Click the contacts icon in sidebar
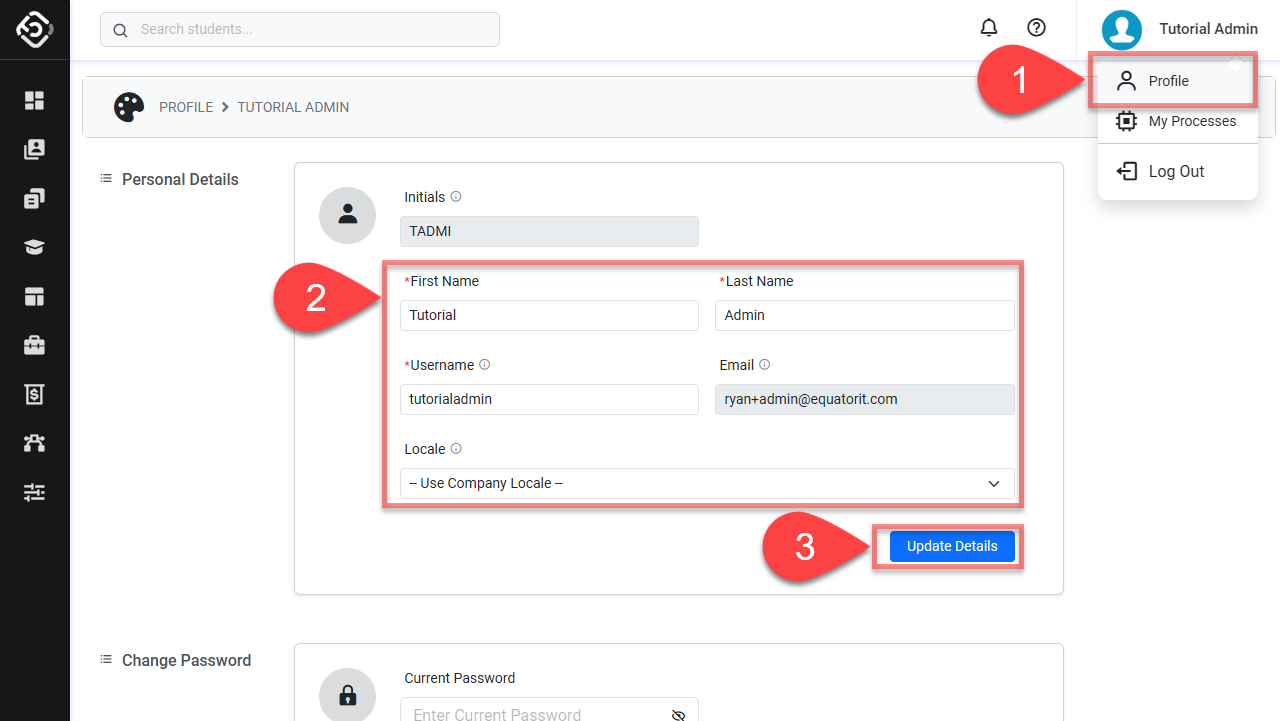Screen dimensions: 1280x721 click(x=35, y=149)
